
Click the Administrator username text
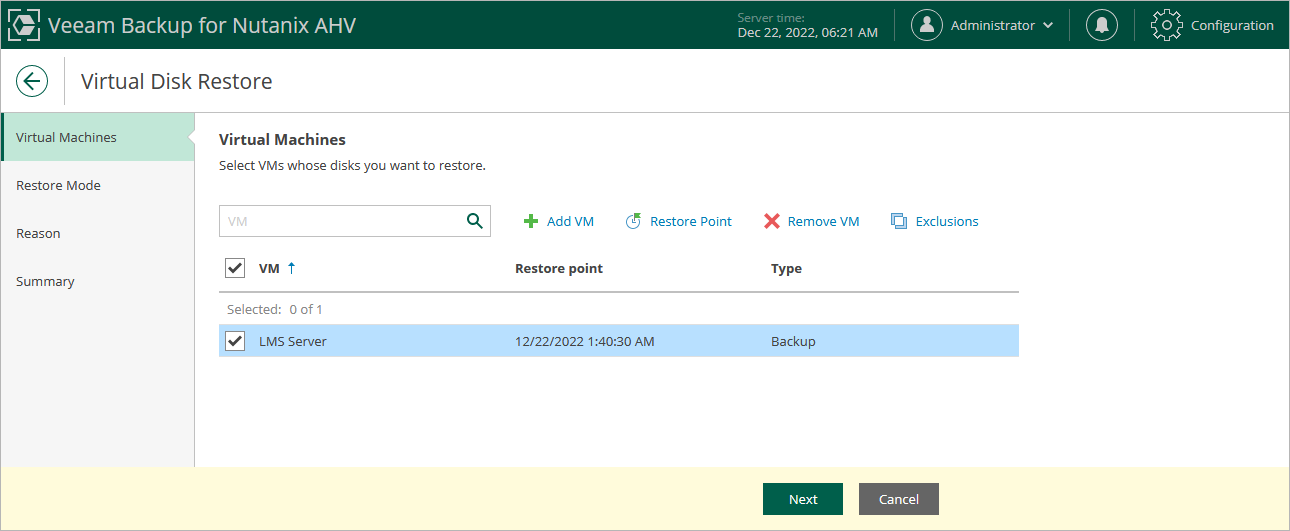[x=993, y=25]
